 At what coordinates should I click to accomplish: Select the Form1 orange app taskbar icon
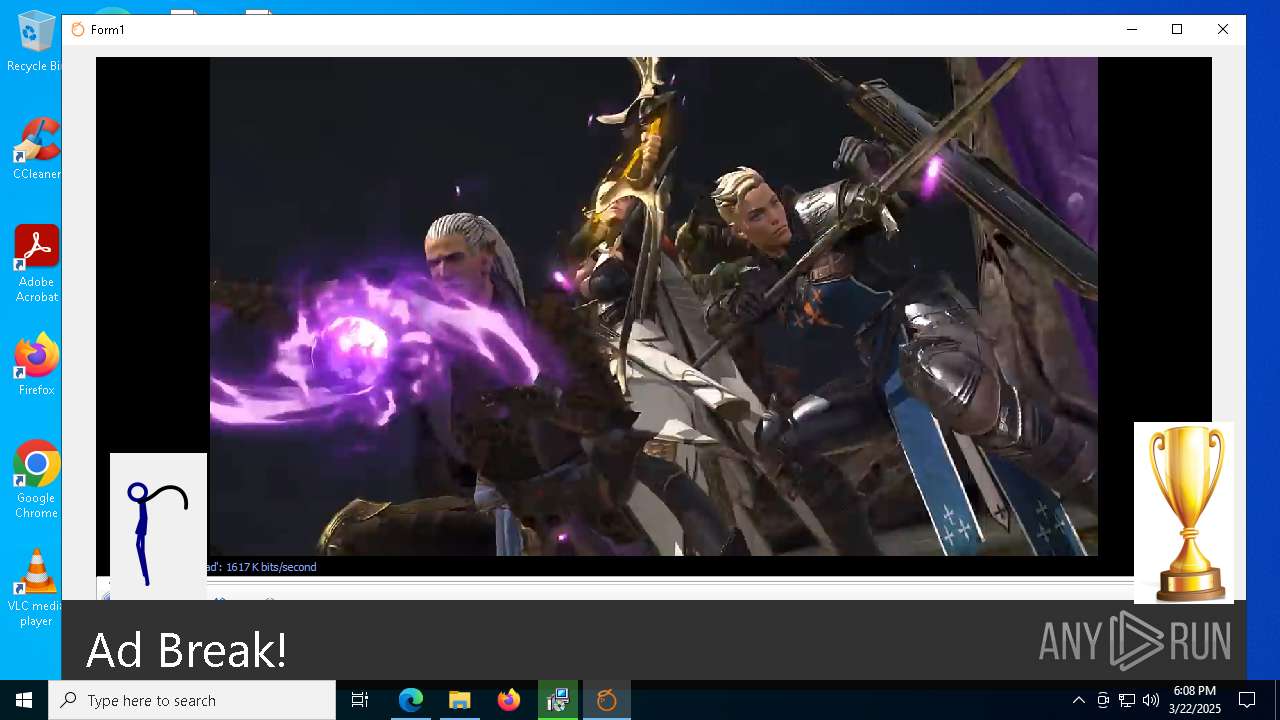click(x=607, y=700)
